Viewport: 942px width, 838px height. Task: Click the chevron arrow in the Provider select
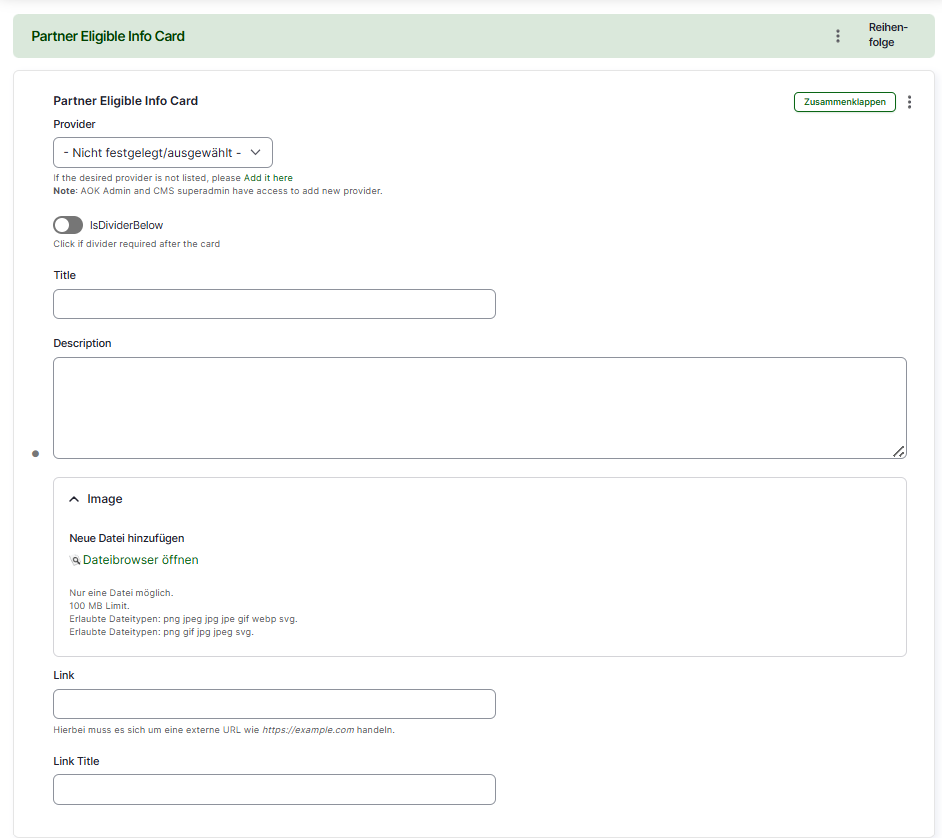[255, 152]
